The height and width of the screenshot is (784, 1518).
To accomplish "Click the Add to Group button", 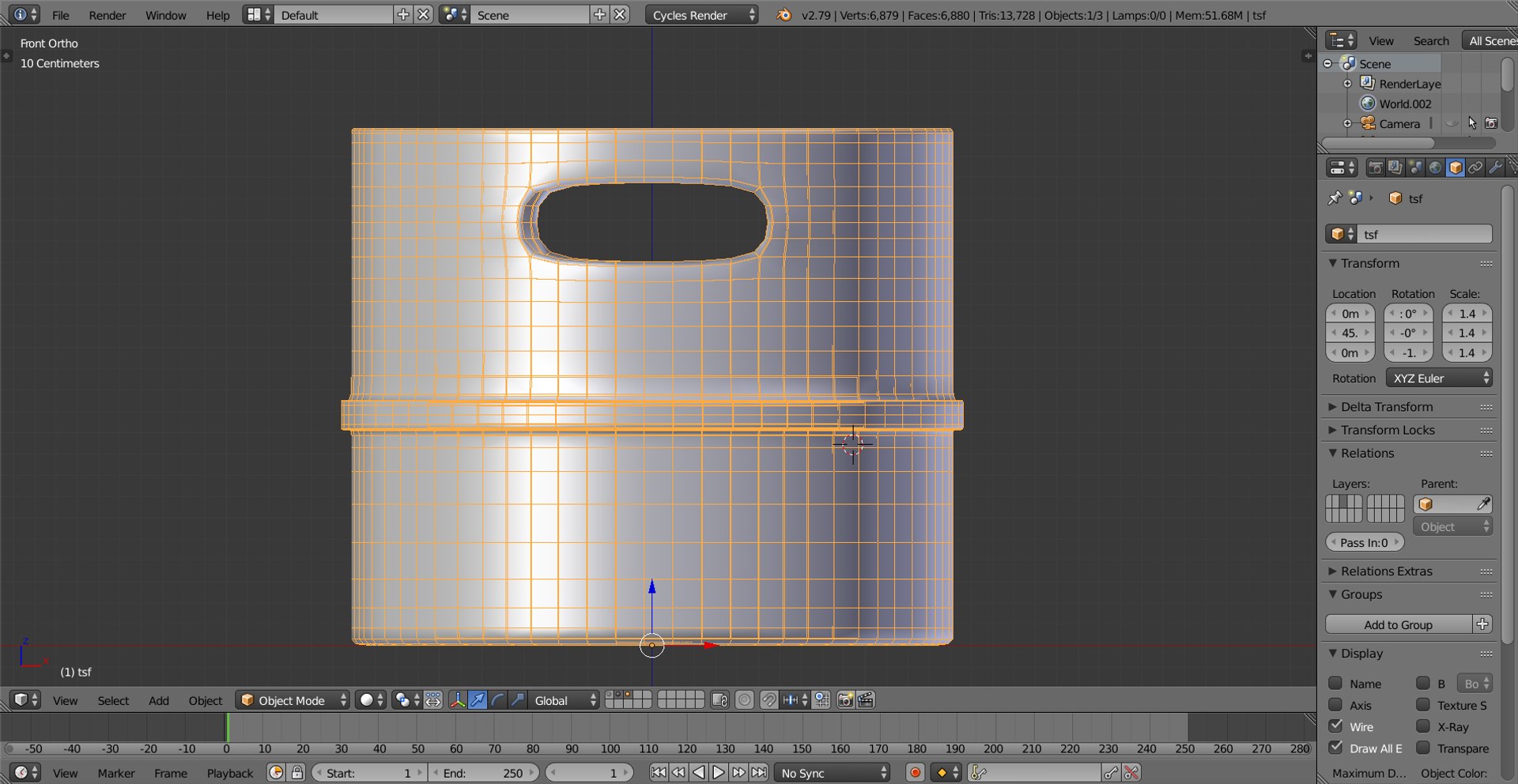I will 1397,624.
